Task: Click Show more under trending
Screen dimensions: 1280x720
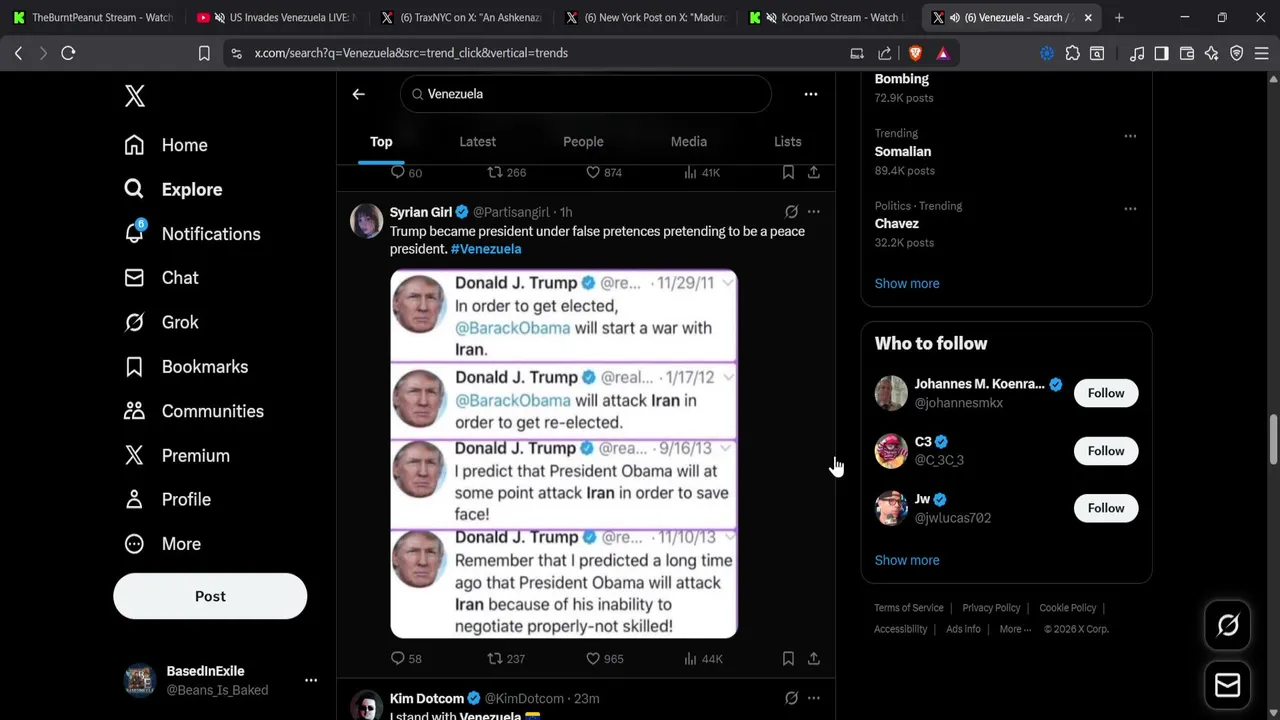Action: [x=907, y=283]
